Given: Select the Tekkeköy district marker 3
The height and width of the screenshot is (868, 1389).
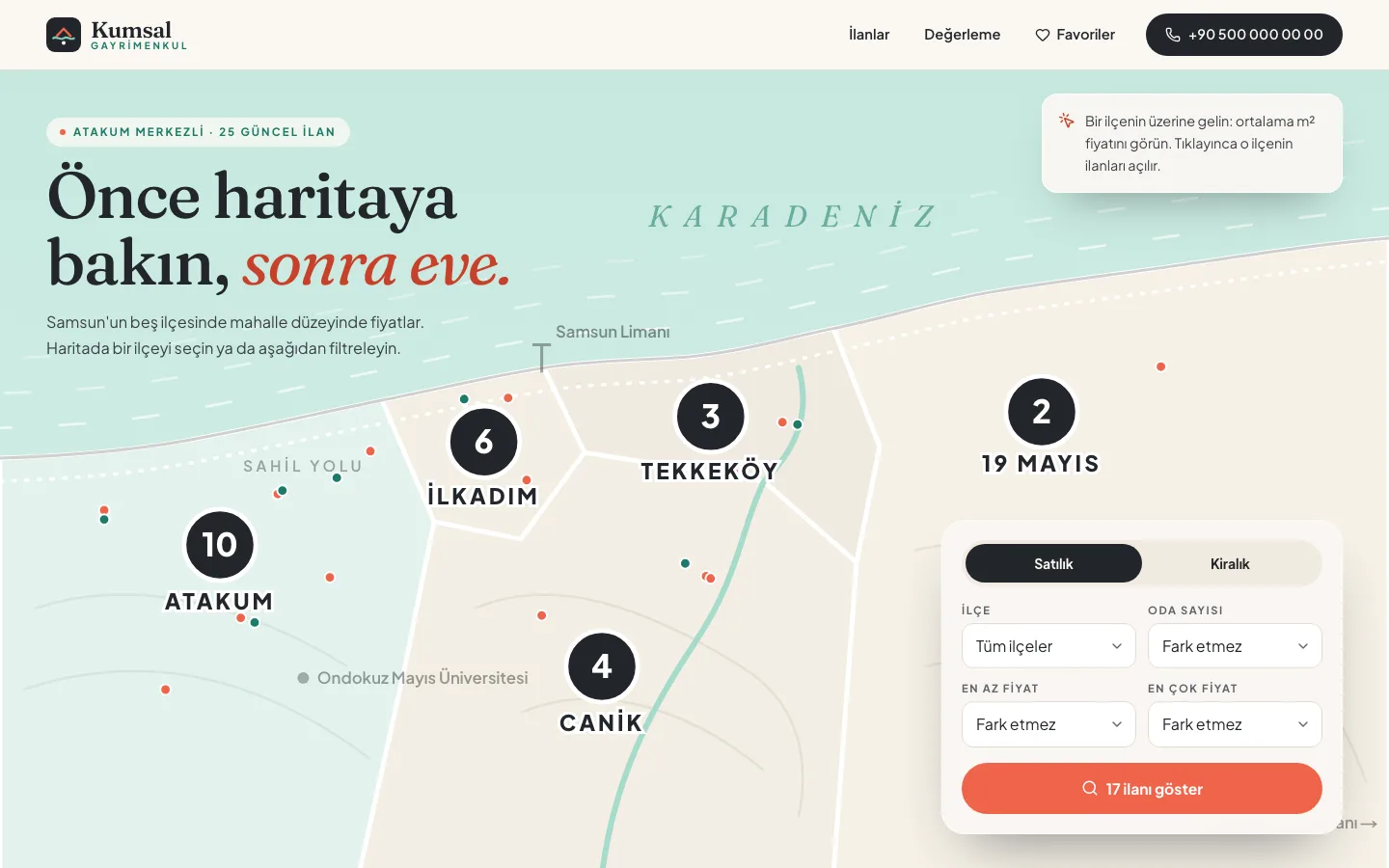Looking at the screenshot, I should point(711,417).
